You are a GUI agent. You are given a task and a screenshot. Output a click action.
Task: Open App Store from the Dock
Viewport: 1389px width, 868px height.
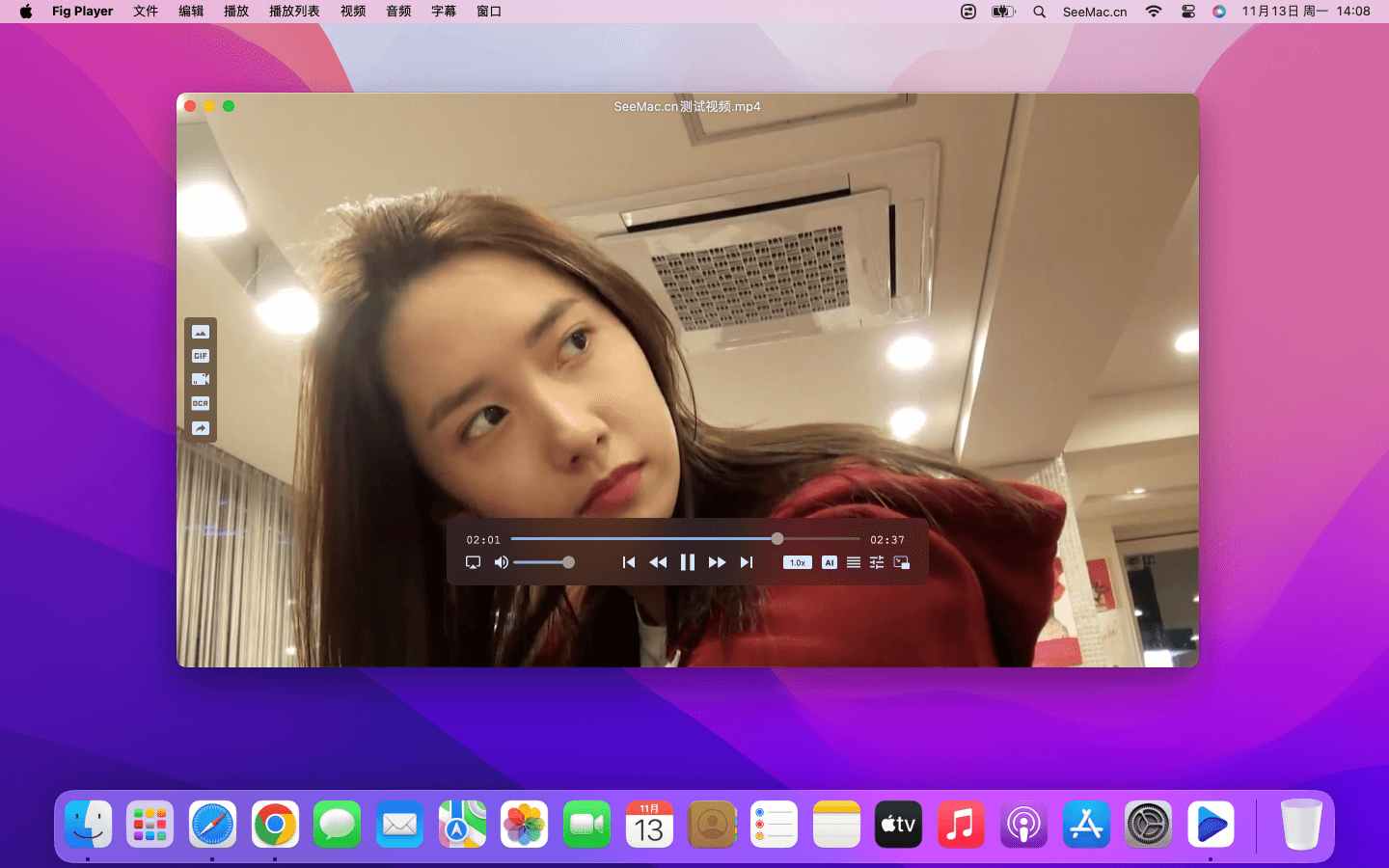coord(1086,825)
